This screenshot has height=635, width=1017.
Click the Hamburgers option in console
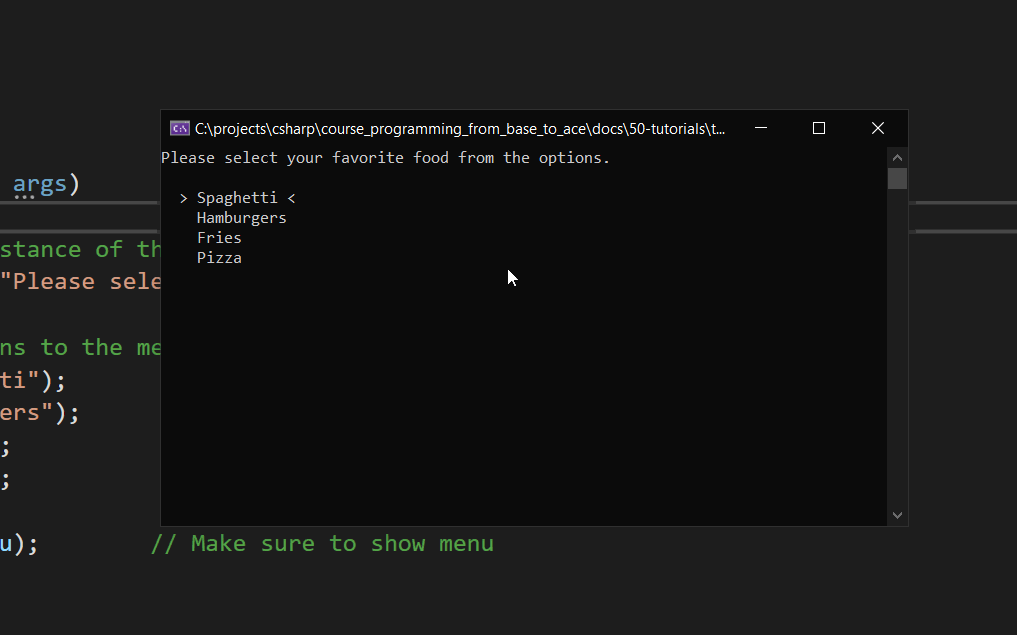point(241,218)
